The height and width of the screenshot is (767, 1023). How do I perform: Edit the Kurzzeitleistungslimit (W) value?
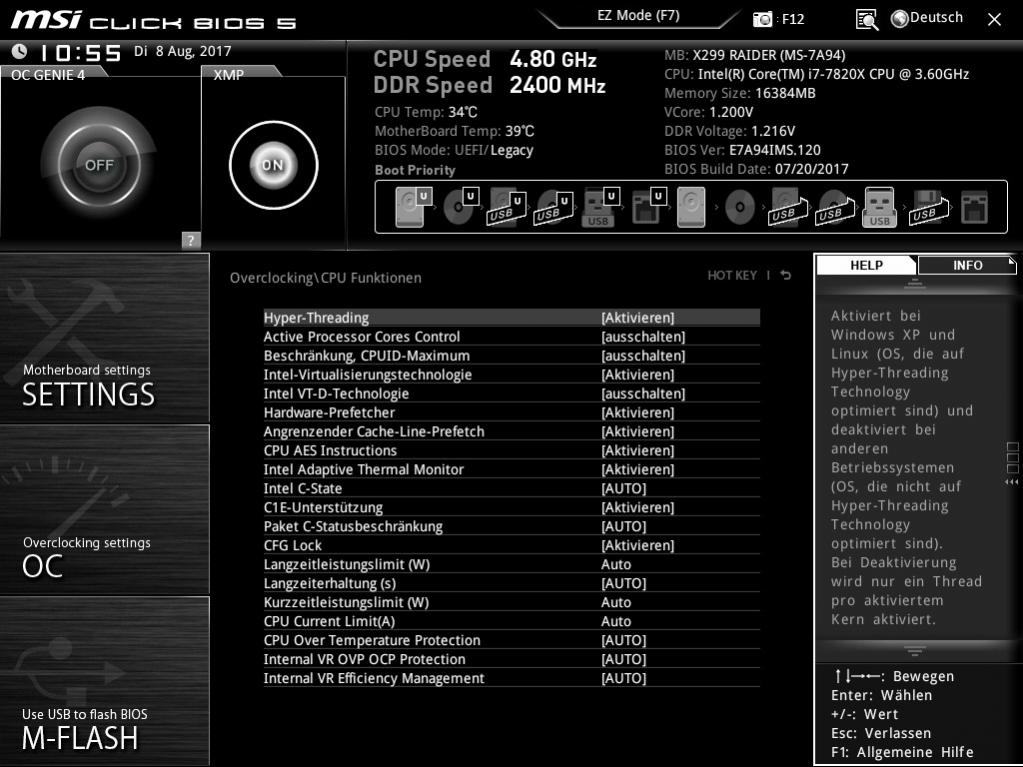(x=512, y=601)
